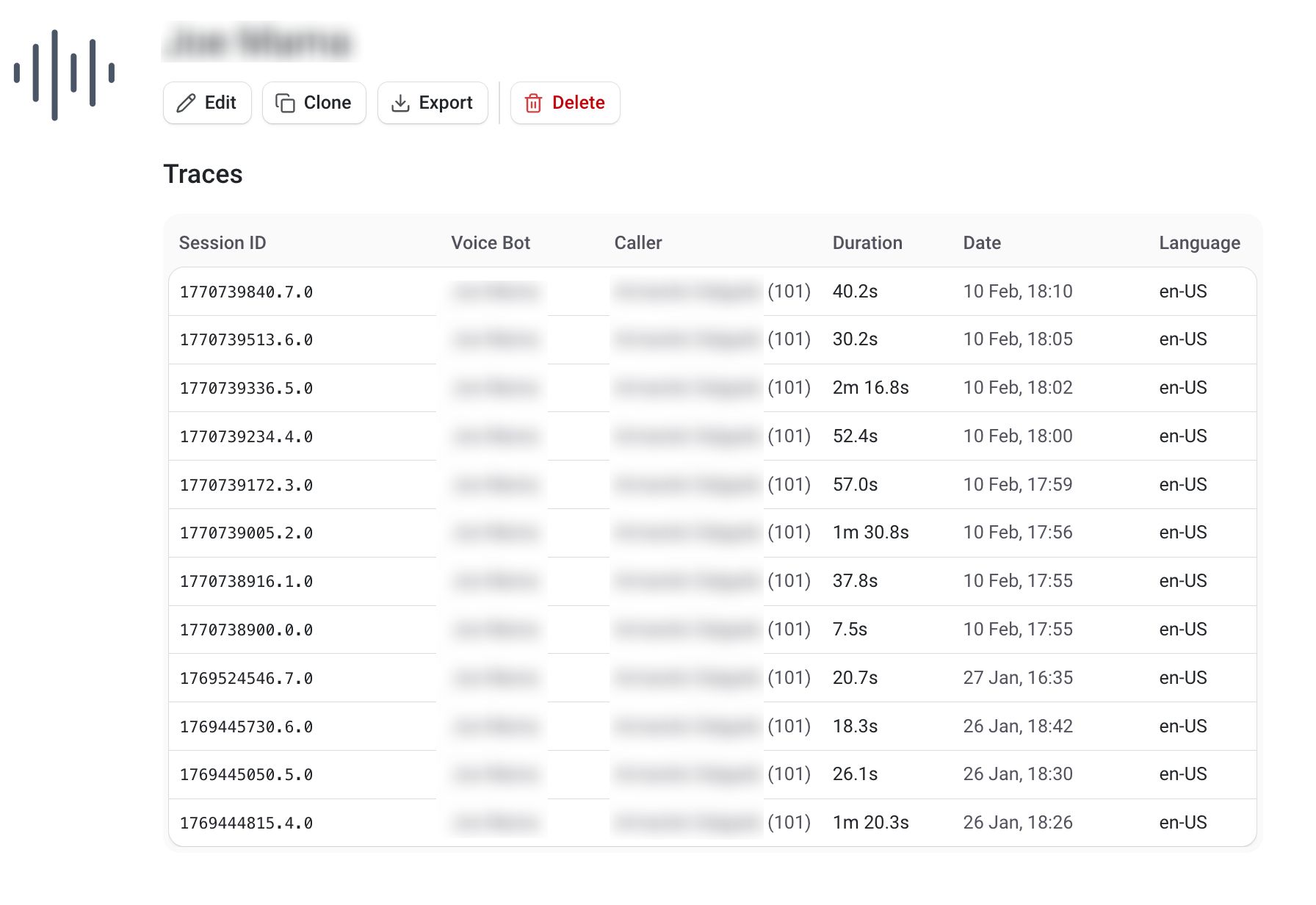Click the red trash icon on Delete
1316x905 pixels.
click(x=533, y=103)
